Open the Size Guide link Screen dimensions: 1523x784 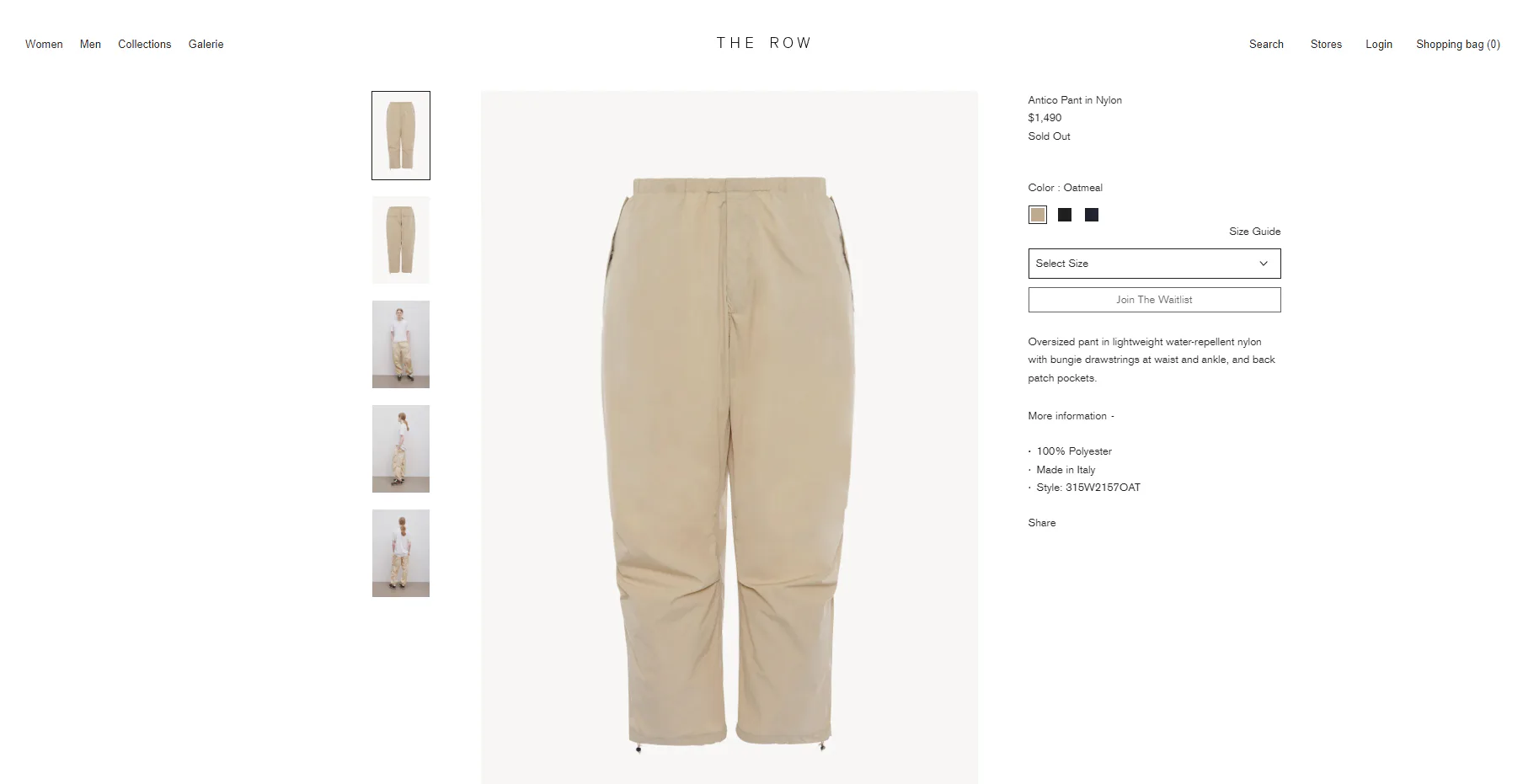(1254, 232)
